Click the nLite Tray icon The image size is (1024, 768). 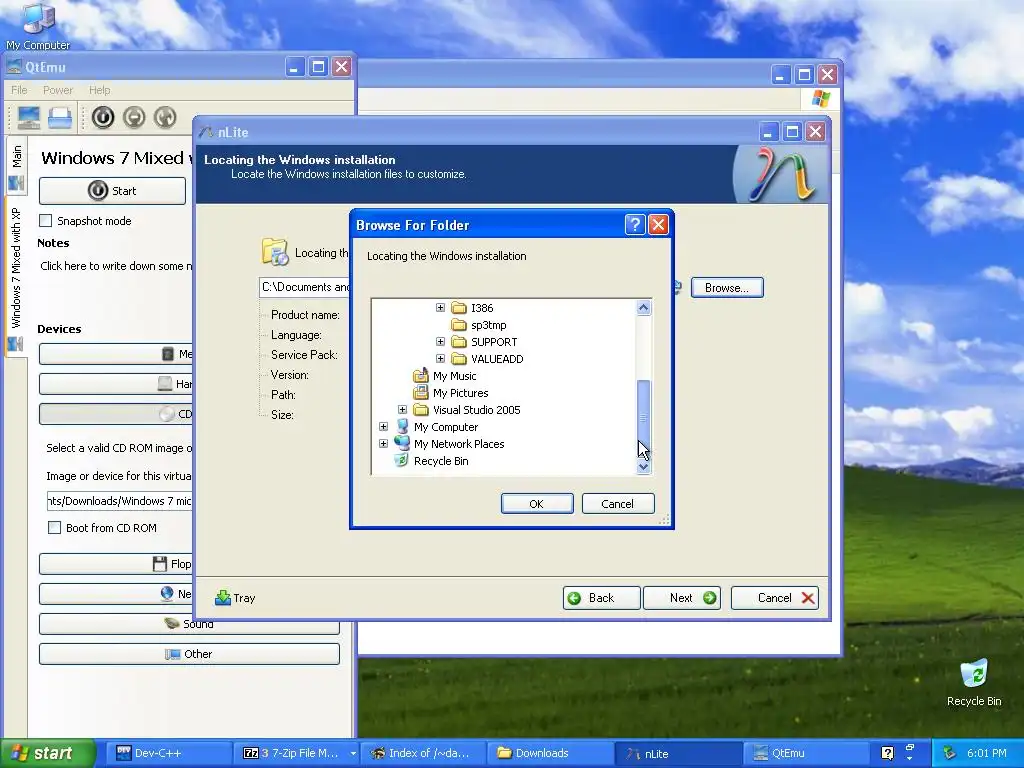tap(223, 598)
